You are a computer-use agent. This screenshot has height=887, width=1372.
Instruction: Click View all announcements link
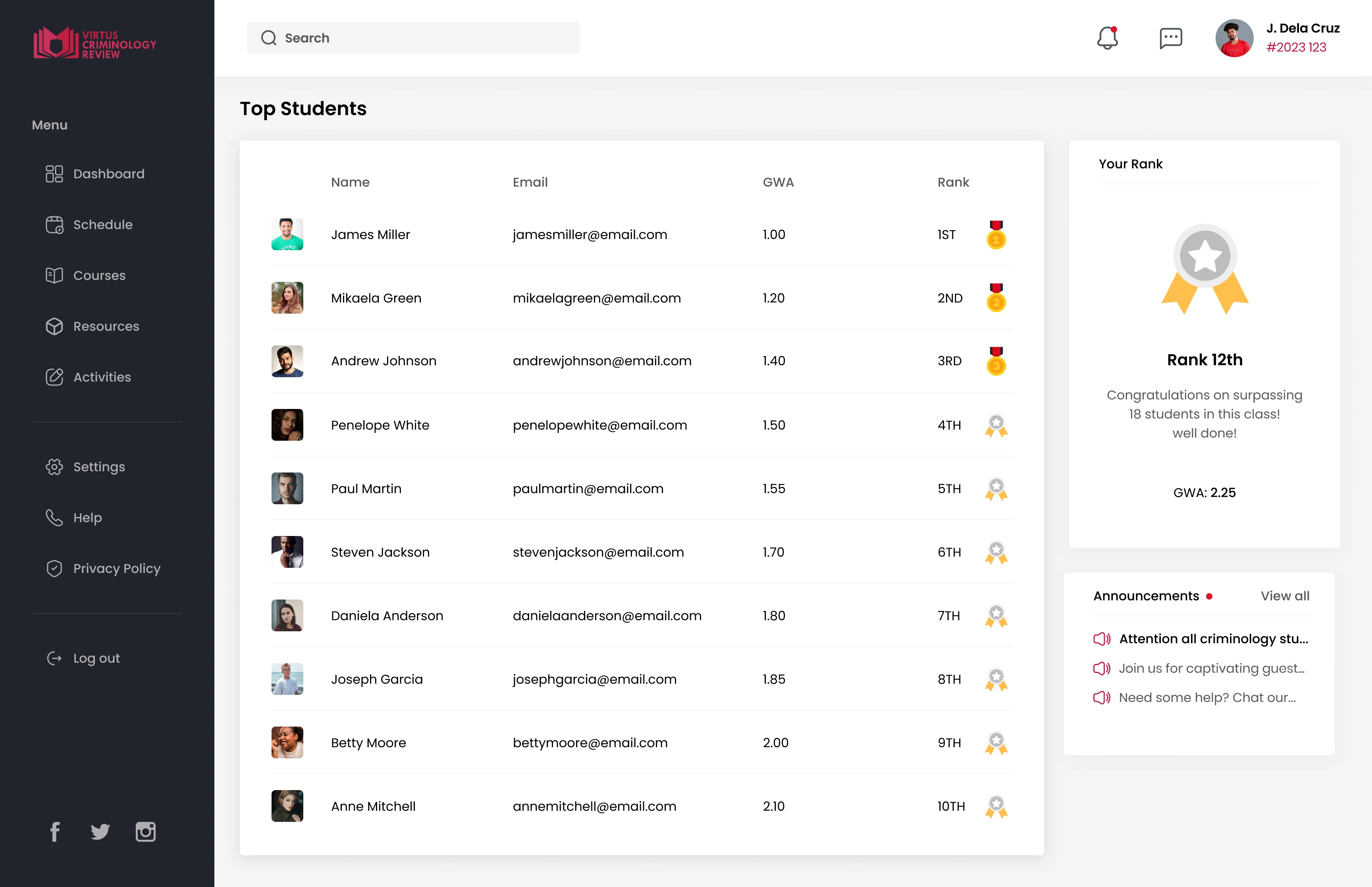[x=1285, y=596]
